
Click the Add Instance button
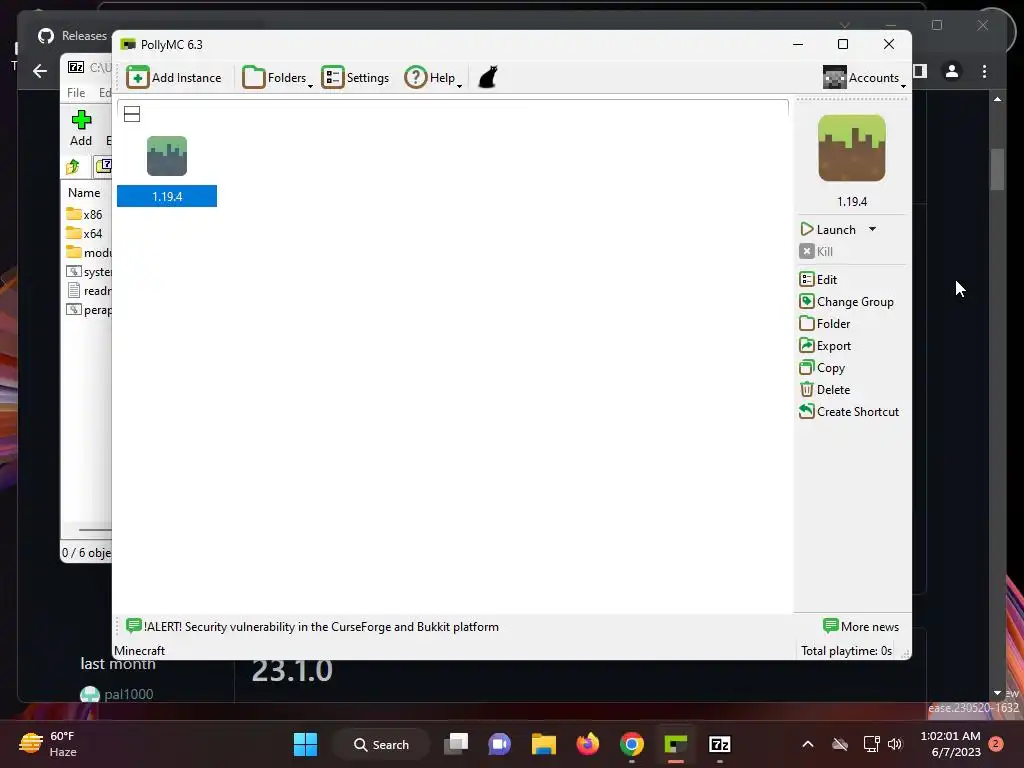174,78
